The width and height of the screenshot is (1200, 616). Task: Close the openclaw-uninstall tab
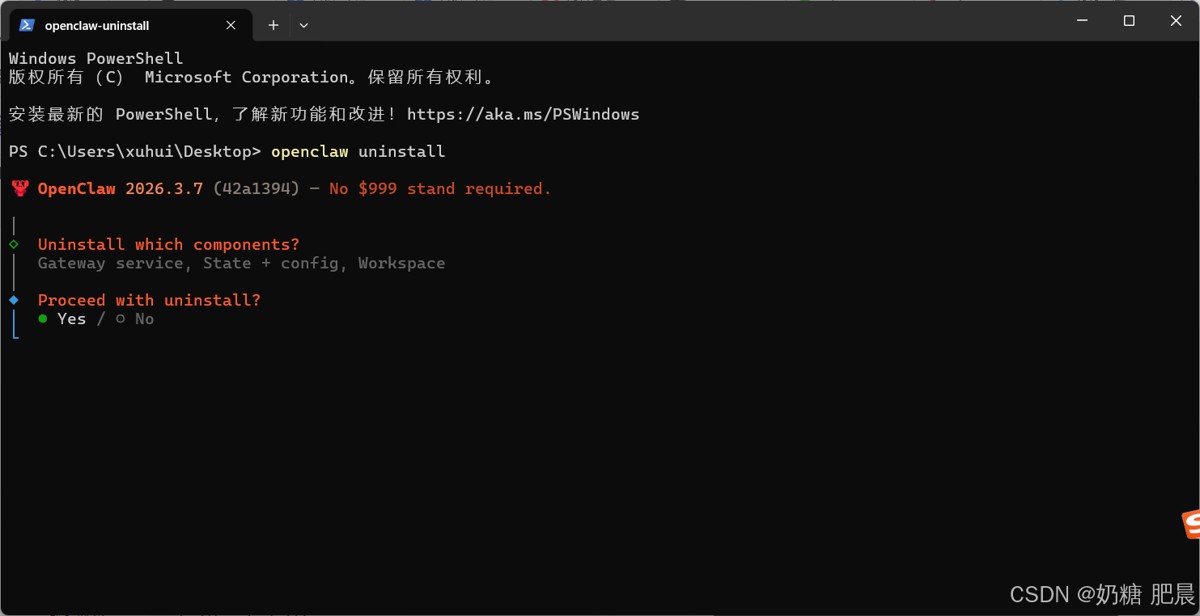(231, 25)
